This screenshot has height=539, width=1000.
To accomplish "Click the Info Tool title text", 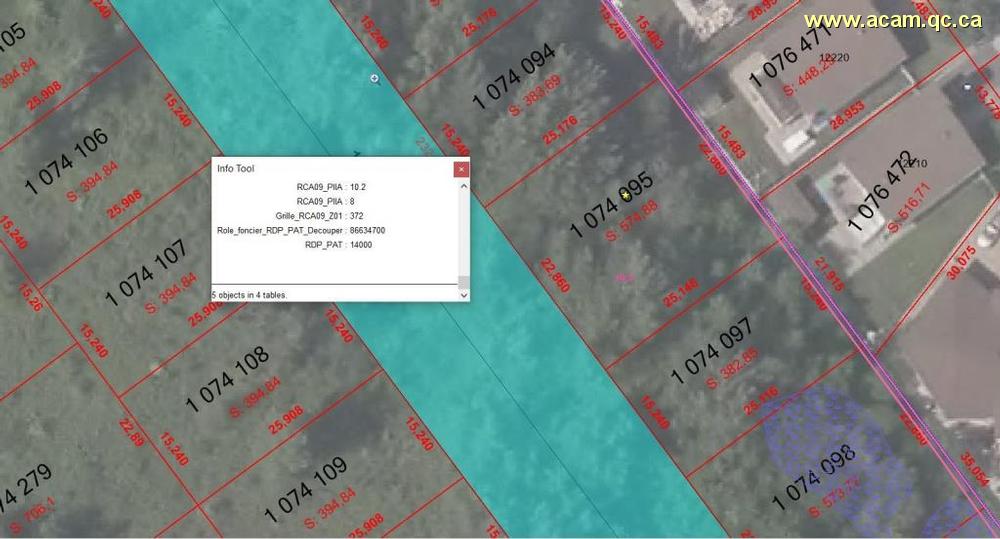I will pyautogui.click(x=235, y=168).
